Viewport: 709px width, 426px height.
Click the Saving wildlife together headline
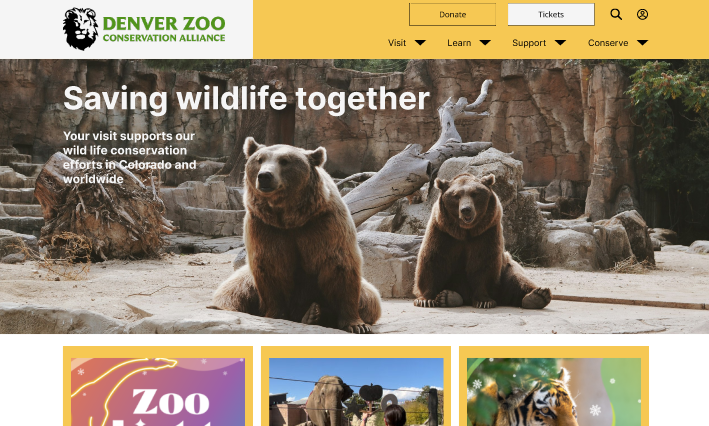(x=246, y=99)
